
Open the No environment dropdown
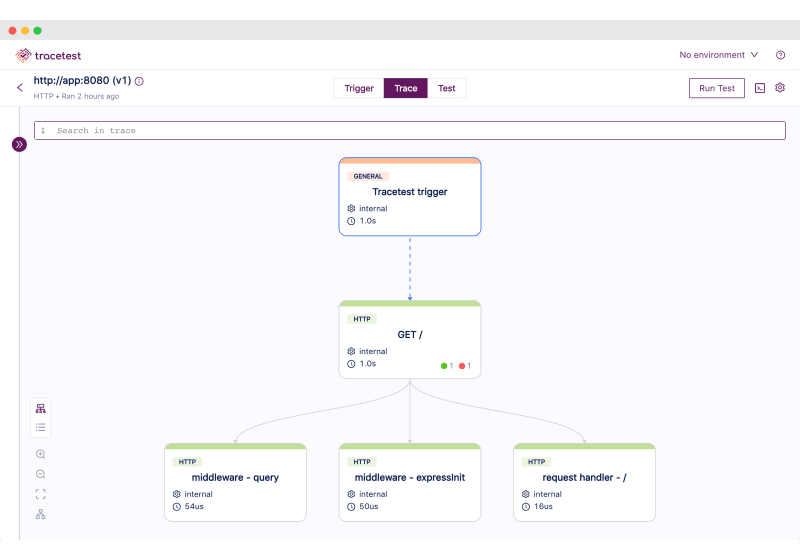point(718,55)
